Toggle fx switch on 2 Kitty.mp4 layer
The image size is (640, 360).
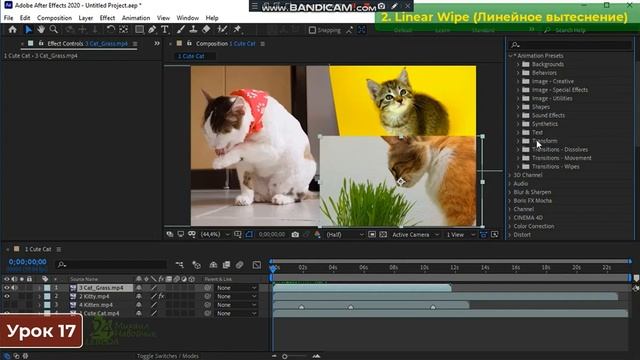coord(161,296)
